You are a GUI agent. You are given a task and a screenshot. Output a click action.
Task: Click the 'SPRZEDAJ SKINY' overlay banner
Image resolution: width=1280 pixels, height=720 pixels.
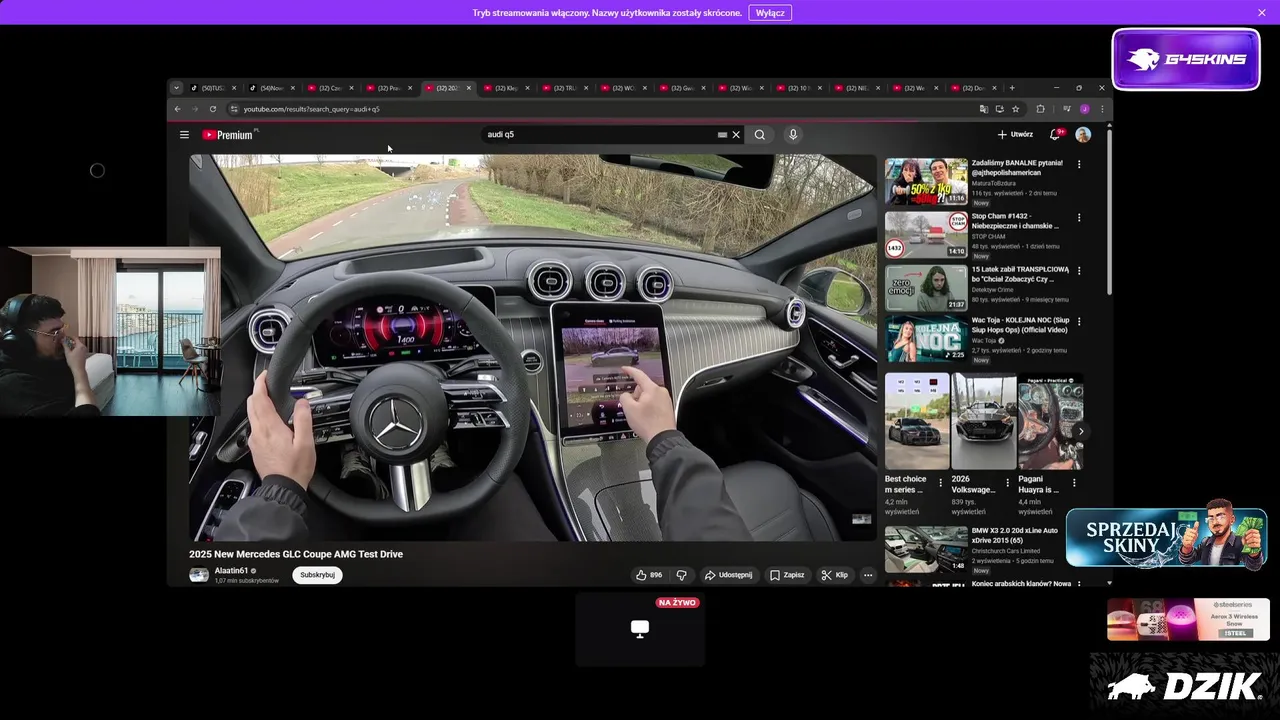(1167, 538)
